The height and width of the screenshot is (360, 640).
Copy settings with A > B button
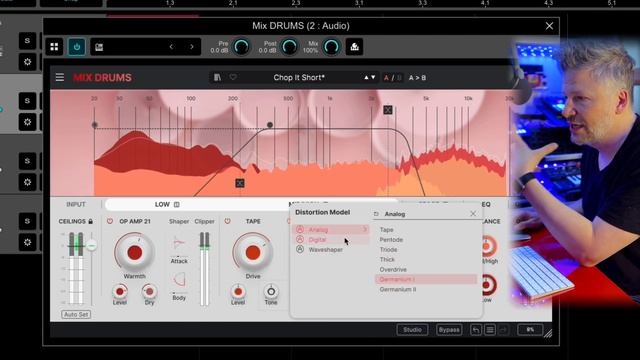[417, 78]
